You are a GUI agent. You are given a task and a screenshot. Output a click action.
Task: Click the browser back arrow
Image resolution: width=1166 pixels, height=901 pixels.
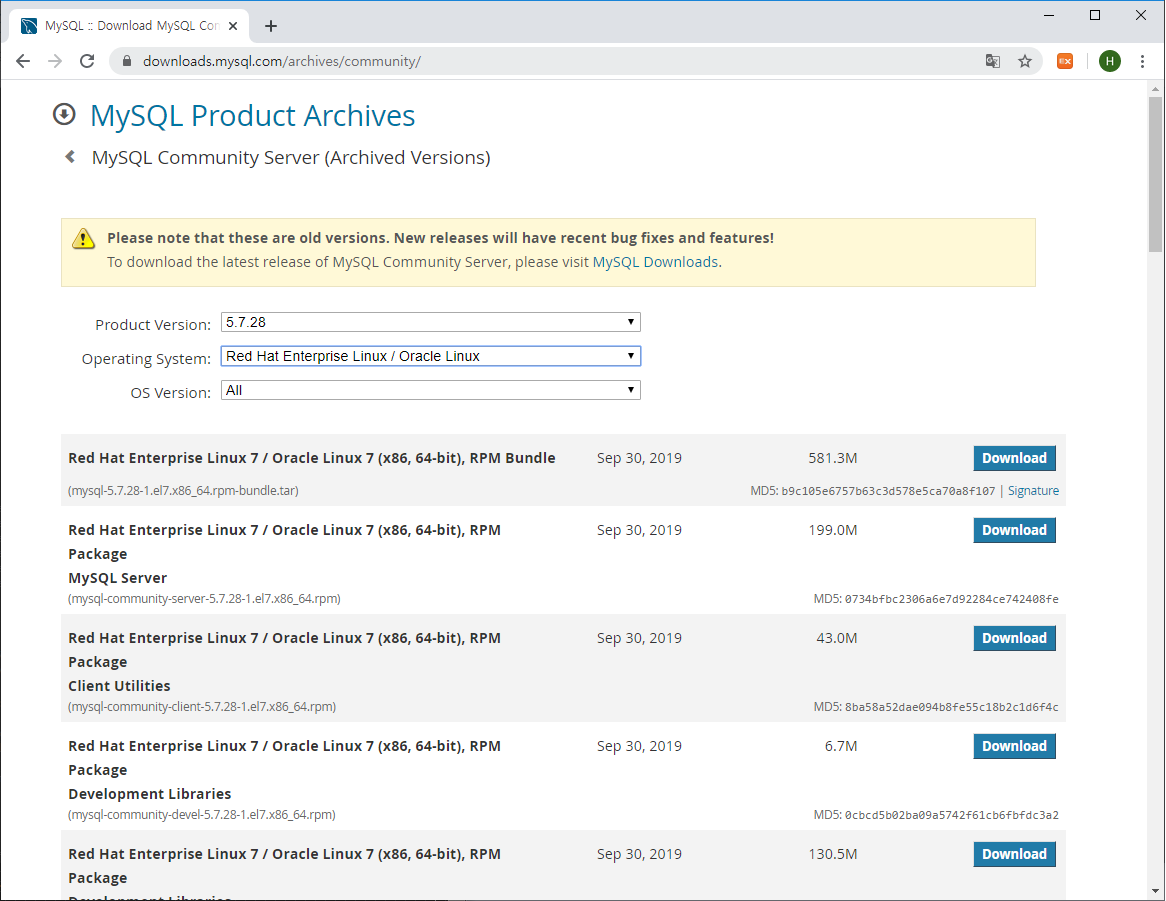coord(23,61)
